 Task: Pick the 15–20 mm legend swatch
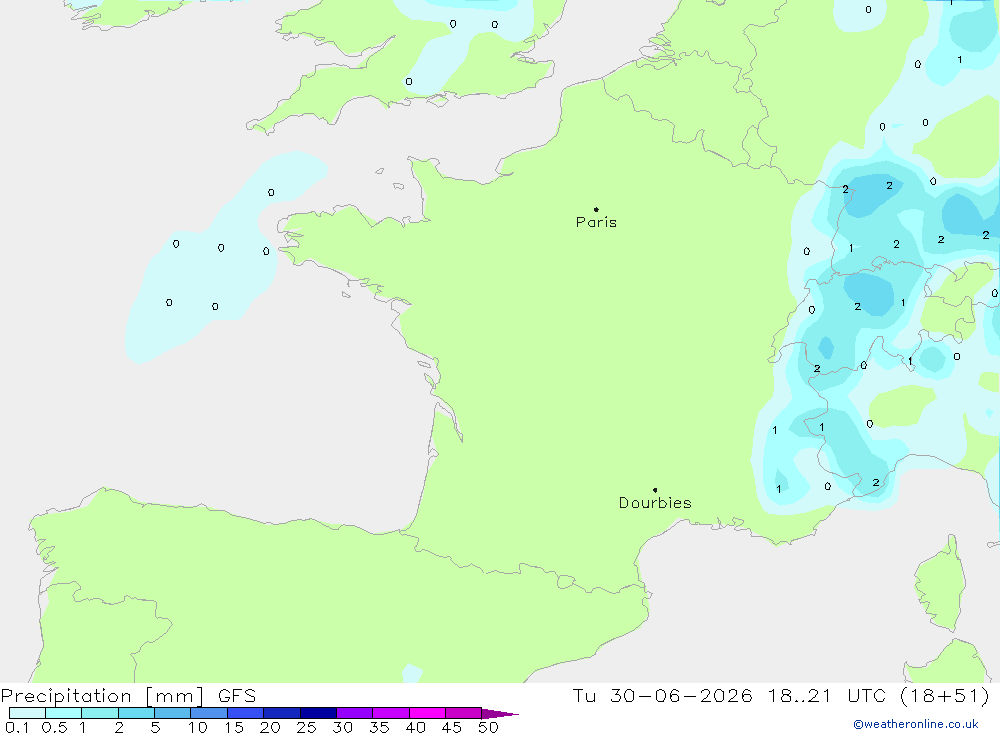(246, 713)
